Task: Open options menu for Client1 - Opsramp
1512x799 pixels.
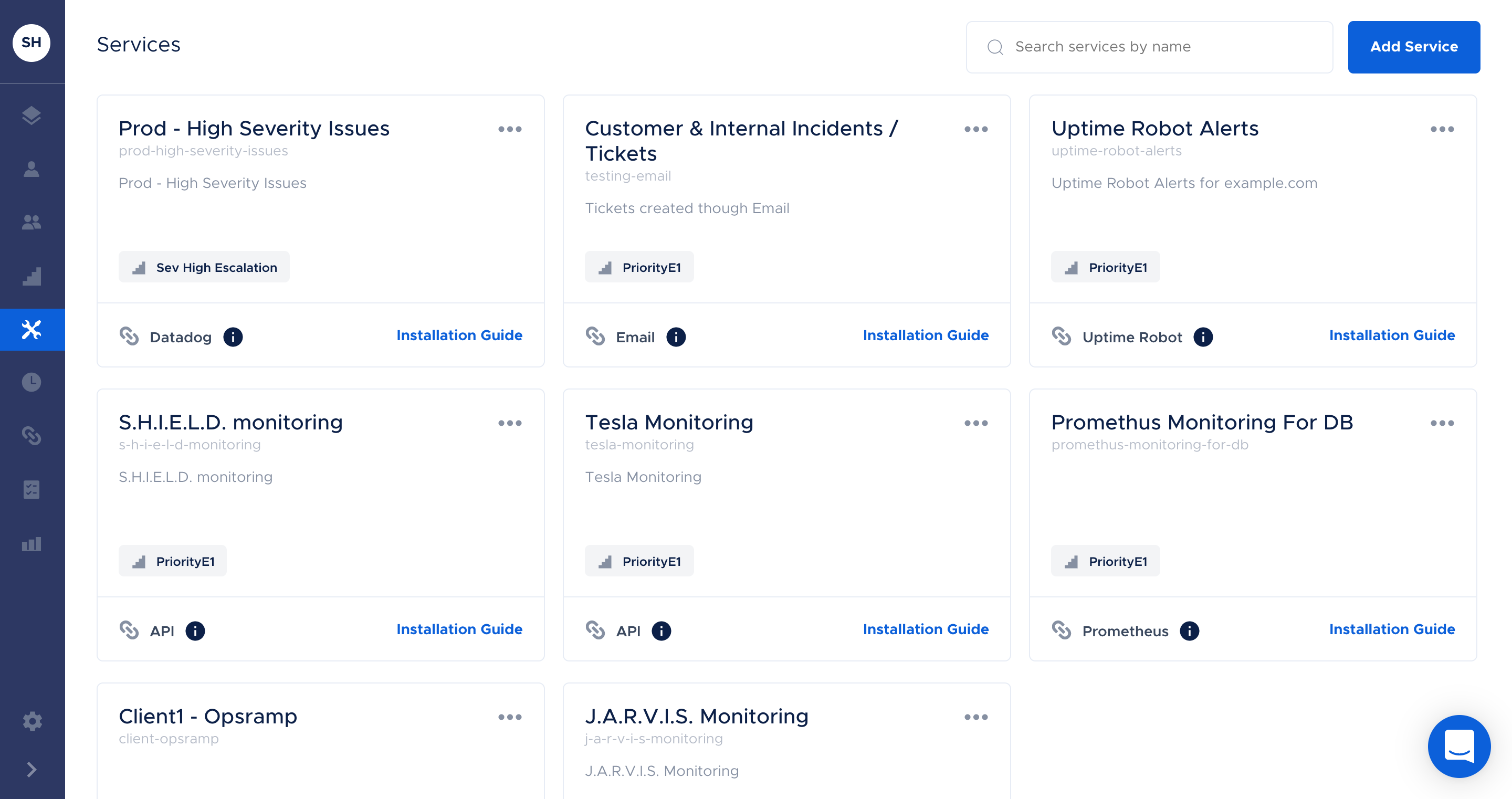Action: [x=509, y=718]
